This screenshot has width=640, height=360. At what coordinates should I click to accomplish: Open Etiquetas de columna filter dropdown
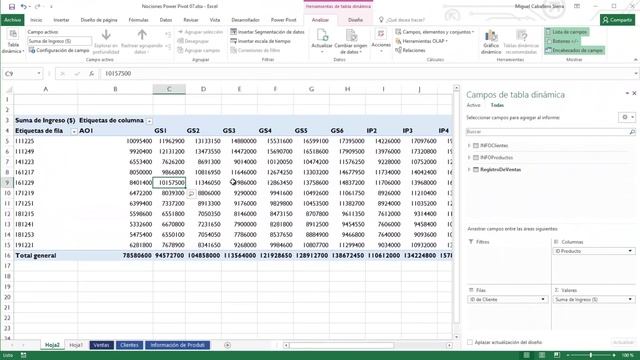point(149,121)
